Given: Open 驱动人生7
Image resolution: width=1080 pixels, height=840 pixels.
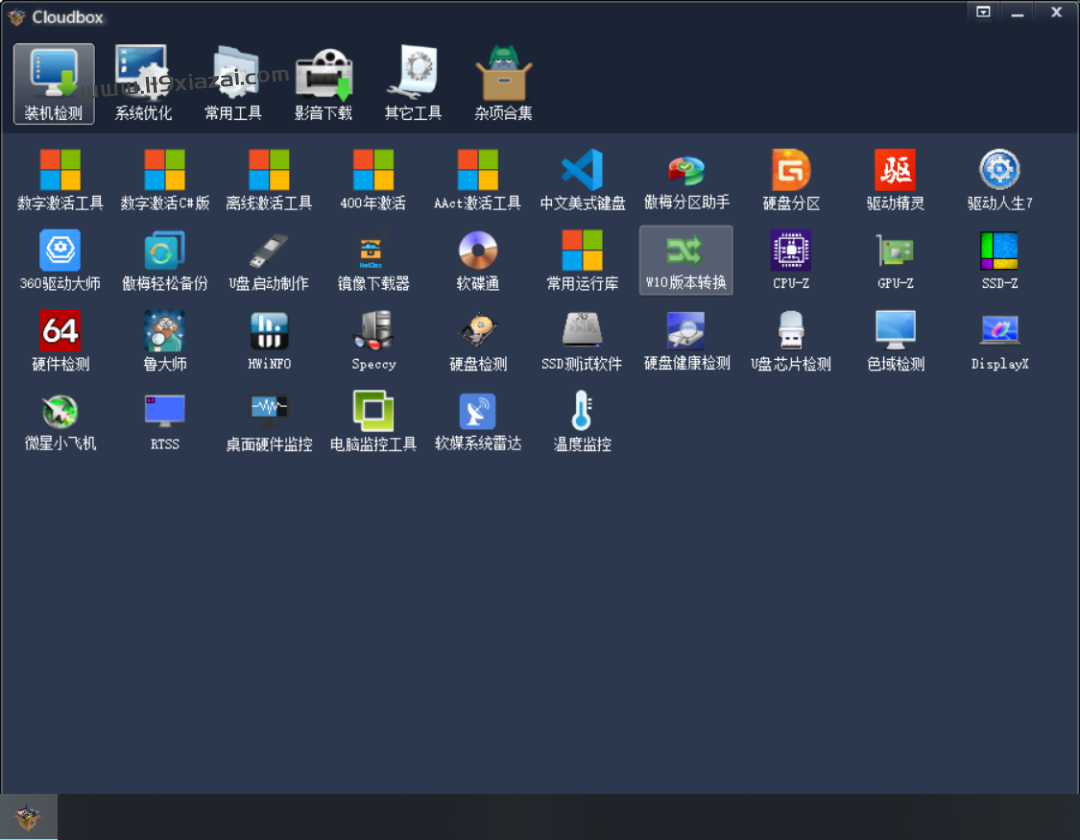Looking at the screenshot, I should point(999,180).
